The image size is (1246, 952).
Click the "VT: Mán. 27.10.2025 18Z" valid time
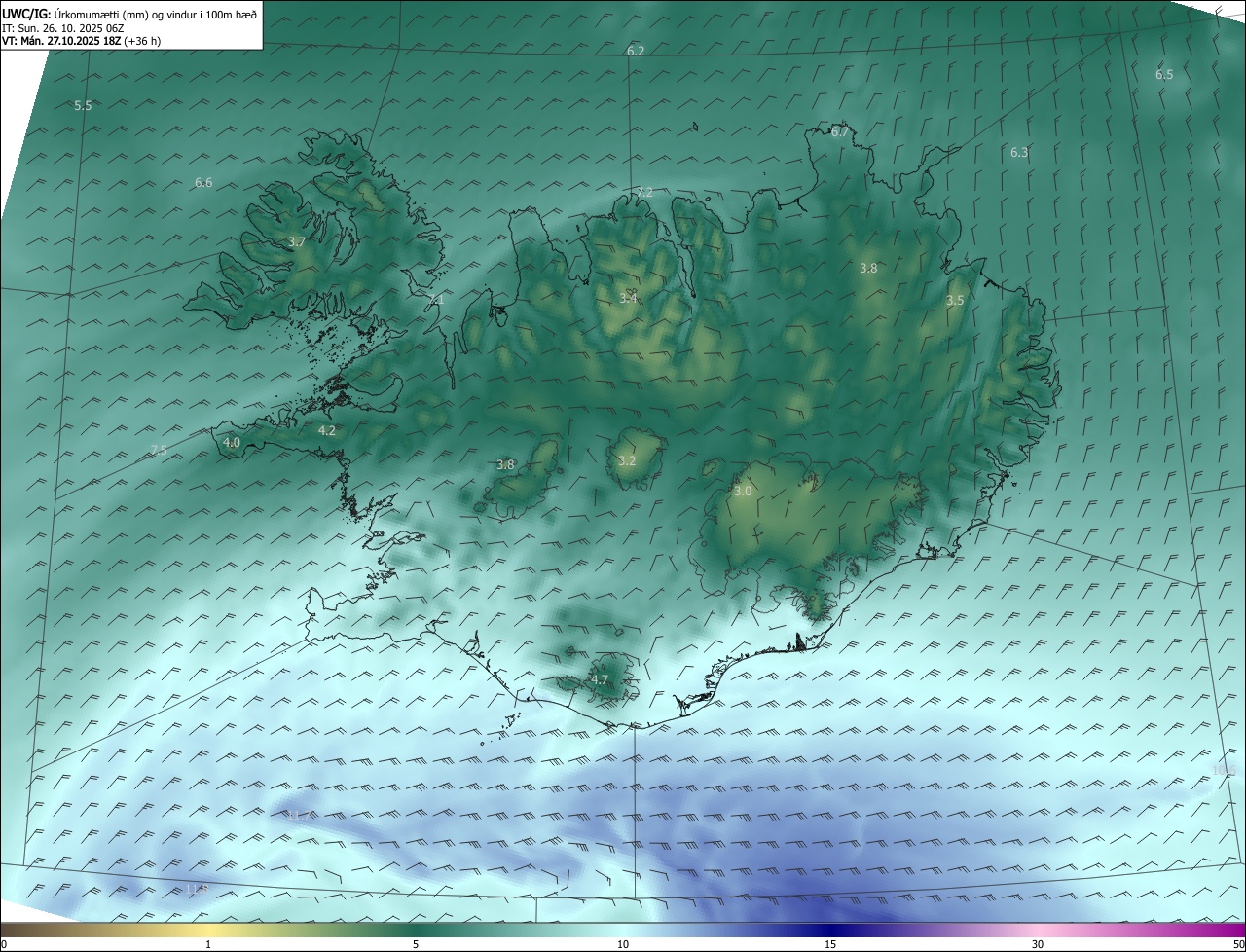61,41
